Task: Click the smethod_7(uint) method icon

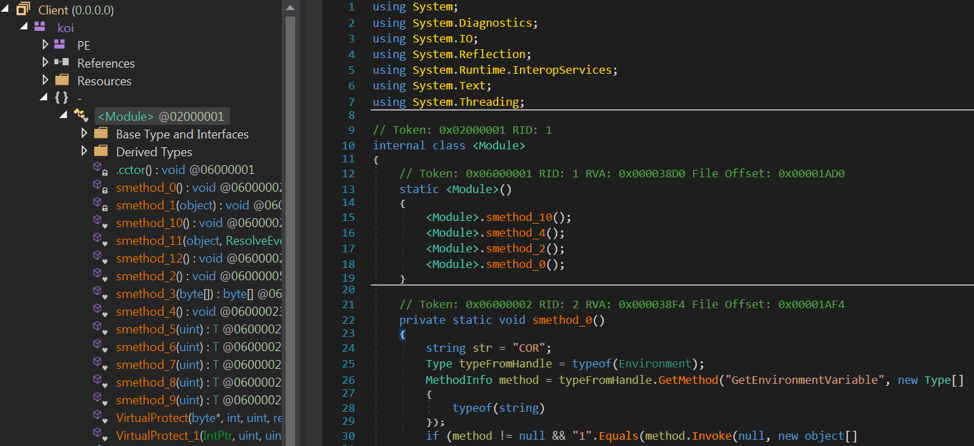Action: pos(100,364)
